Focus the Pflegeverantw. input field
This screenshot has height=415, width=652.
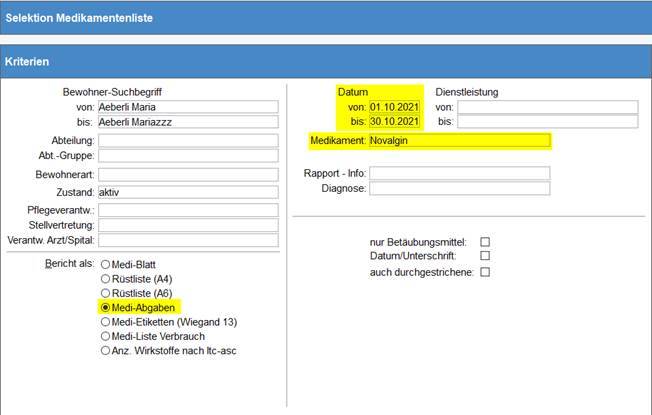pyautogui.click(x=188, y=210)
